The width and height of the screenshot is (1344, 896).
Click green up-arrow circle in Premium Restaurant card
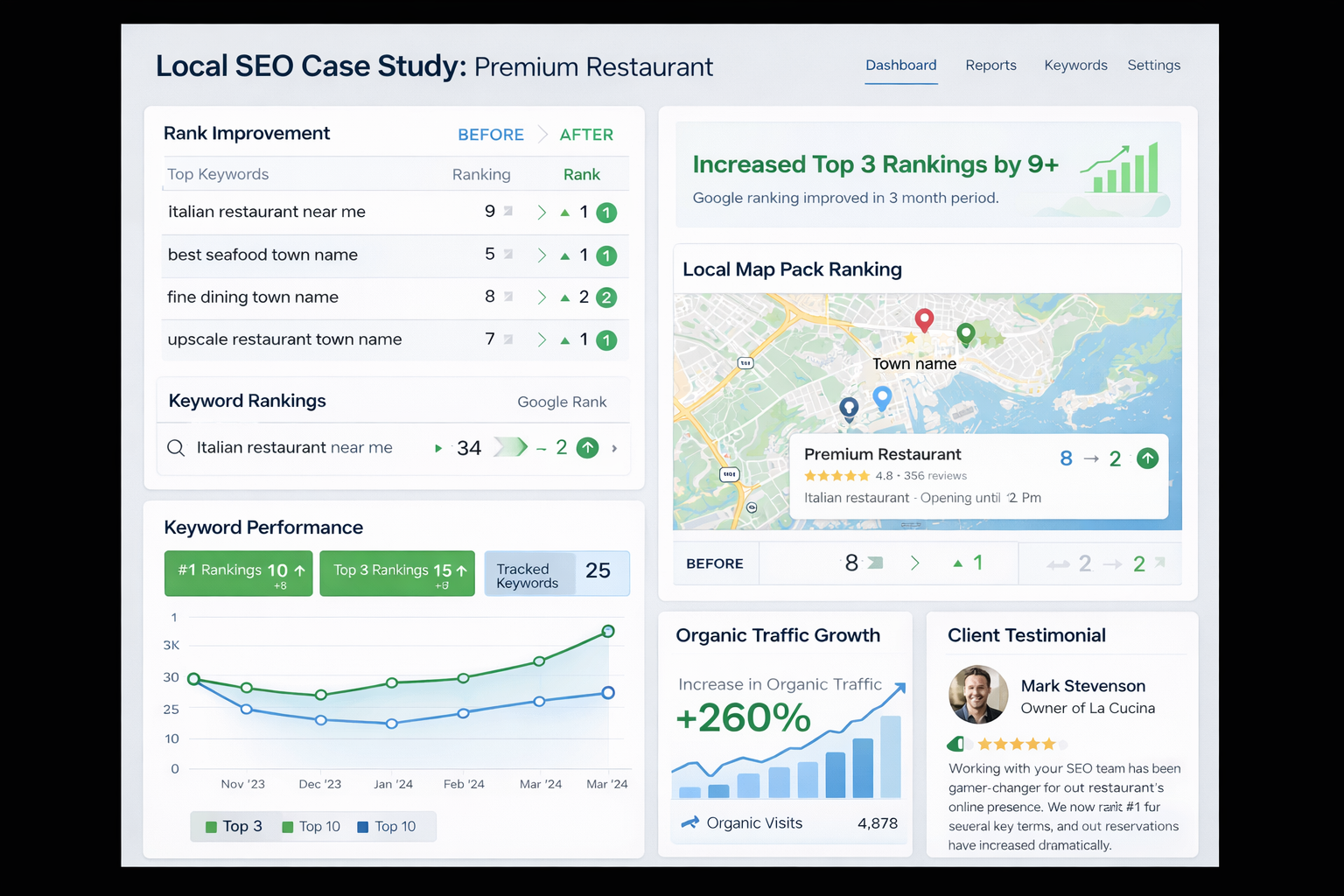[x=1147, y=458]
